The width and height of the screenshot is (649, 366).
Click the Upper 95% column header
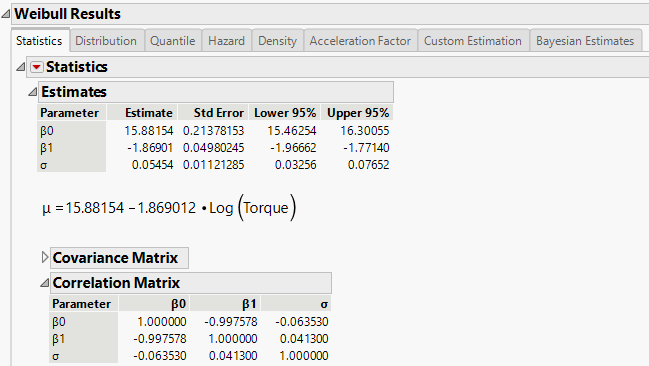(358, 113)
